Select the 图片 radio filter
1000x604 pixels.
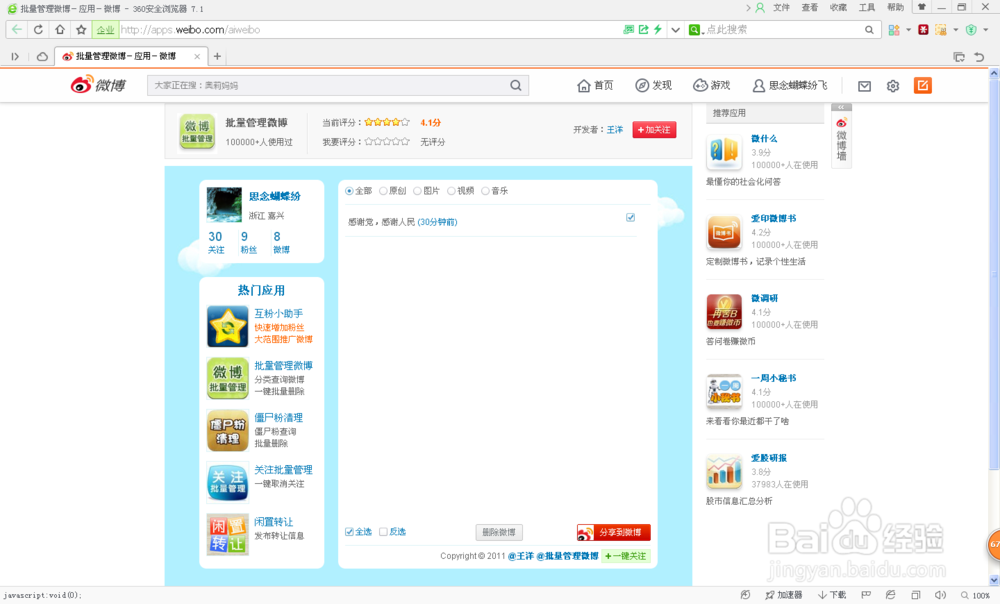[x=417, y=191]
